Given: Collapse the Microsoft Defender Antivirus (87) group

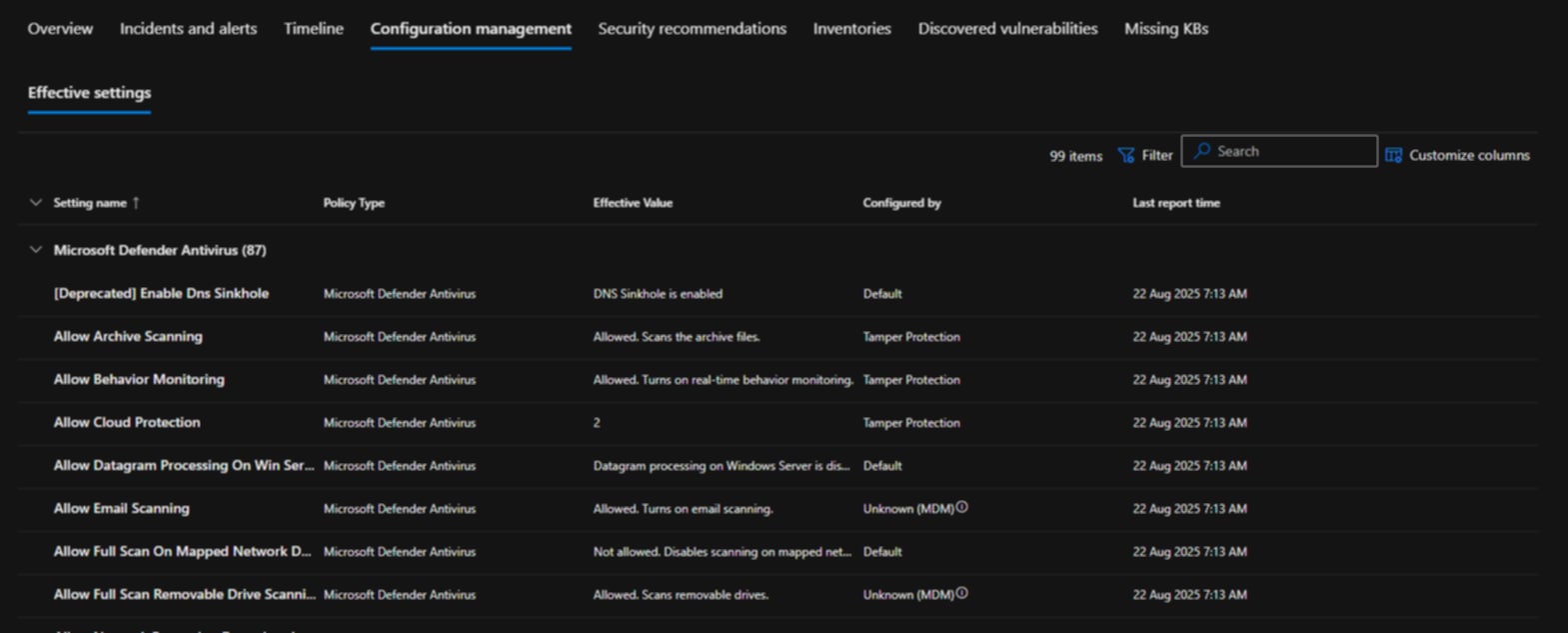Looking at the screenshot, I should [x=36, y=250].
